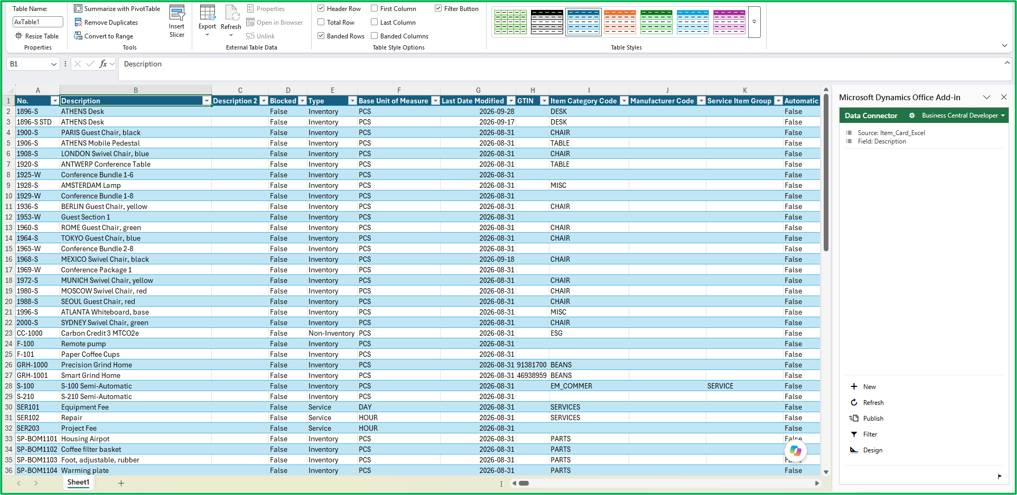Screen dimensions: 1017x495
Task: Open the Item Category Code filter dropdown
Action: [623, 101]
